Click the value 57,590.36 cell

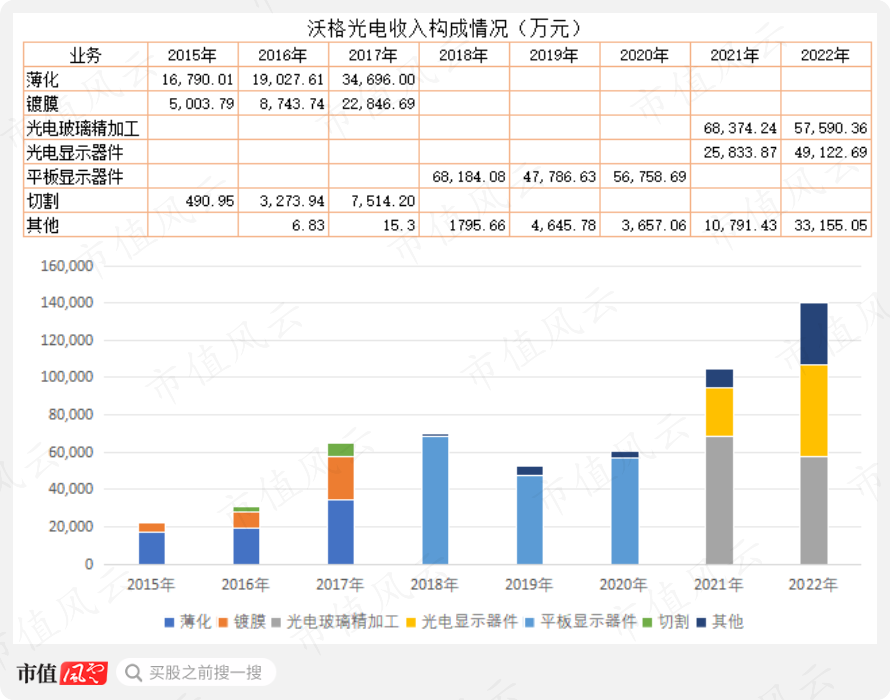(826, 128)
